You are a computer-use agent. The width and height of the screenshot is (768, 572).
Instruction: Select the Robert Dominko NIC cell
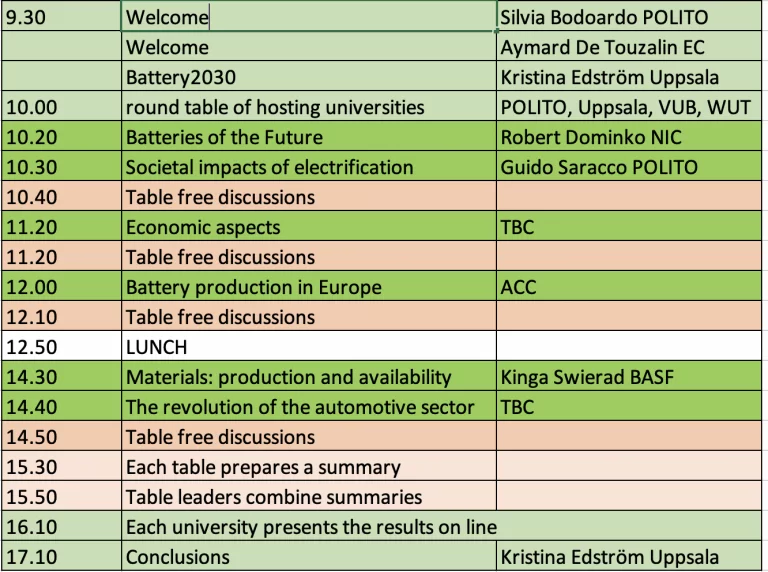(x=629, y=137)
